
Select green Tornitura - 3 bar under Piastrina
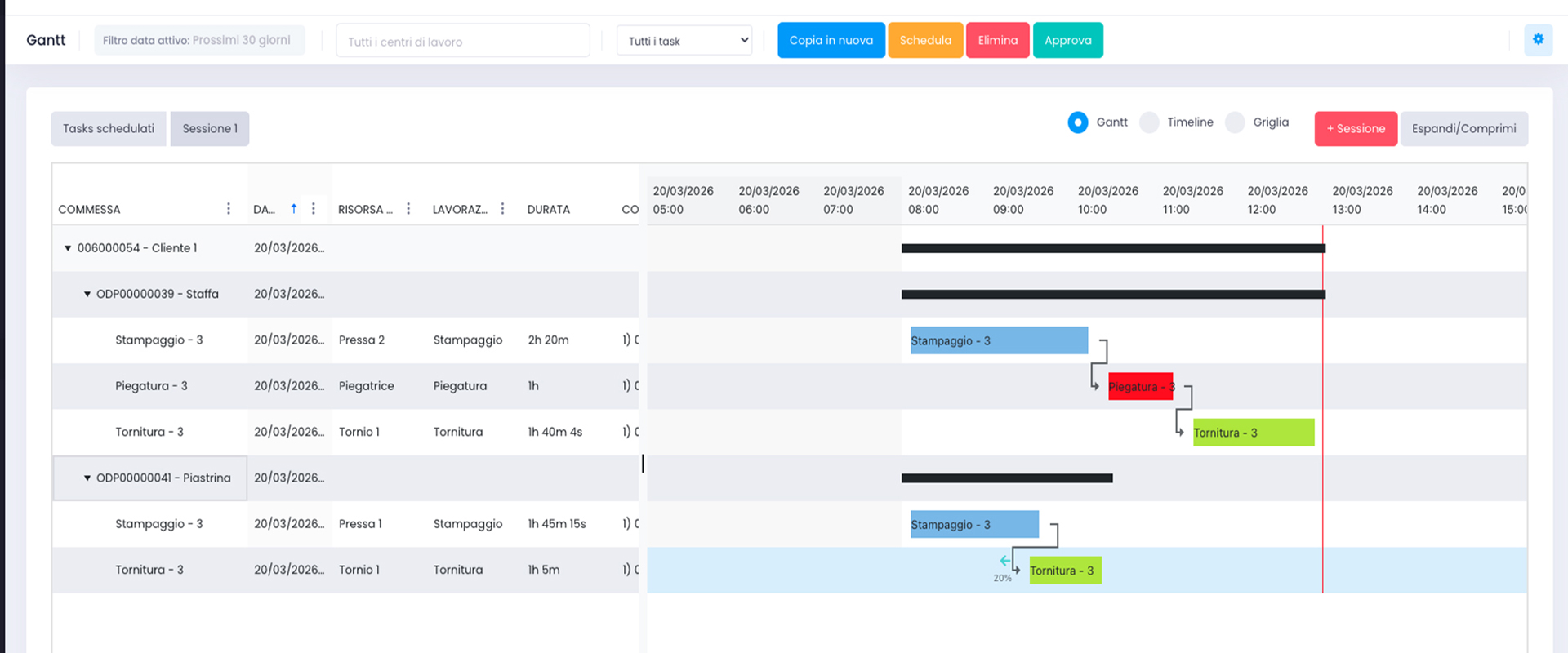tap(1065, 570)
